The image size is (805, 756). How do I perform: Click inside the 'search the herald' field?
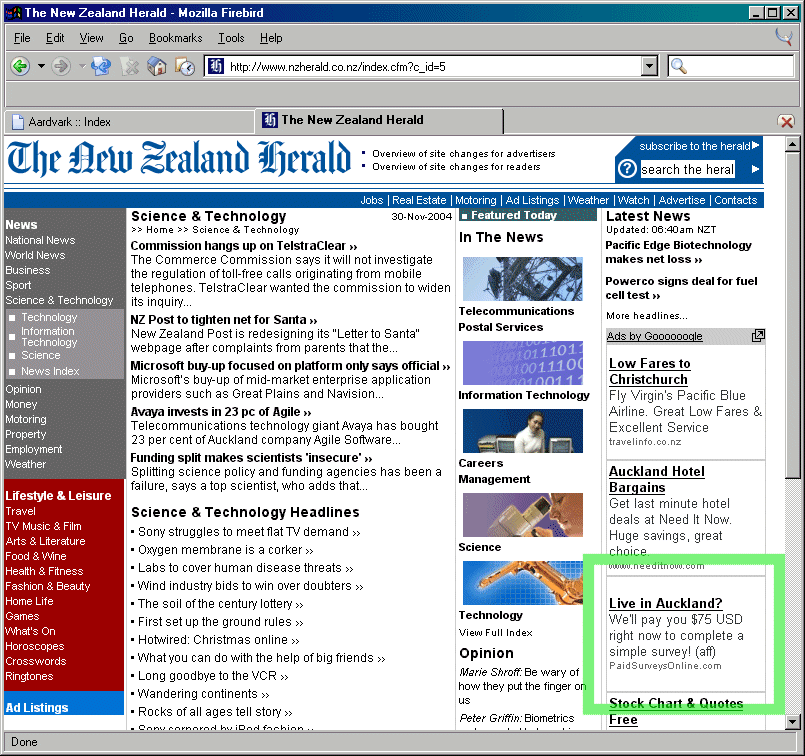click(x=687, y=169)
